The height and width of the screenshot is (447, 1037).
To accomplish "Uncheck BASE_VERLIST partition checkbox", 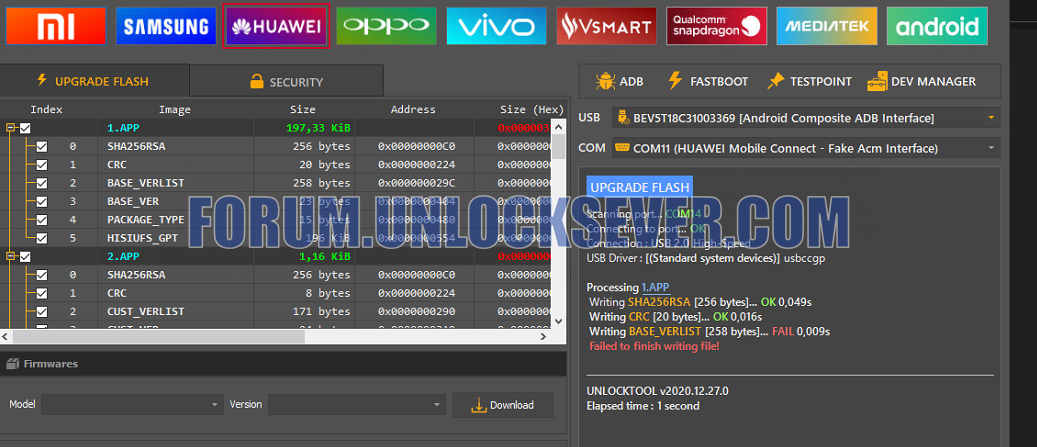I will coord(42,183).
